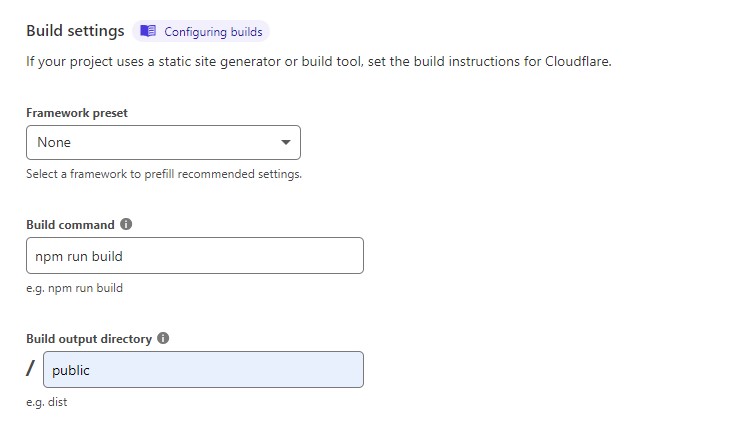Click the book icon beside Configuring builds

point(148,31)
